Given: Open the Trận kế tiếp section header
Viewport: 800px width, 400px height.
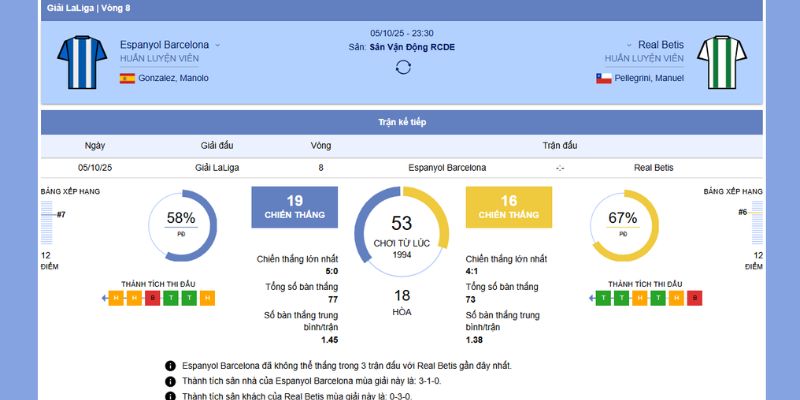Looking at the screenshot, I should (x=400, y=122).
